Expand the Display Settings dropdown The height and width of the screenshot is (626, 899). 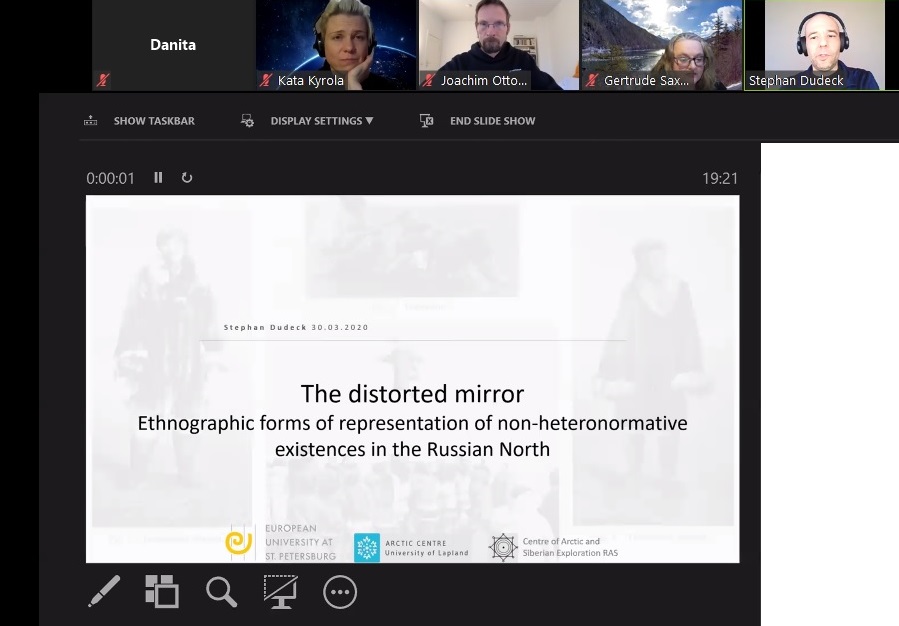coord(321,121)
